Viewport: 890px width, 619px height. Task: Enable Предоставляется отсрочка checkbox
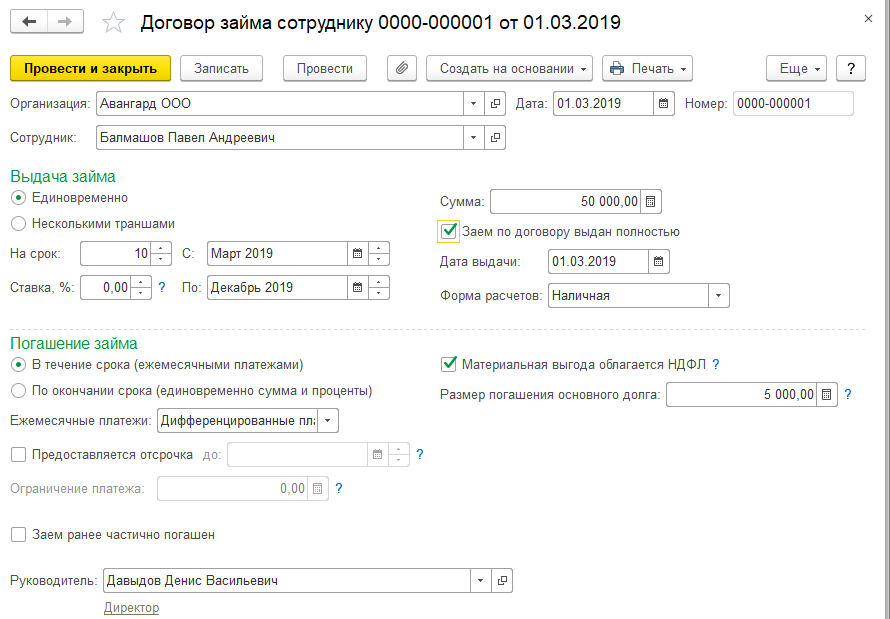coord(19,454)
